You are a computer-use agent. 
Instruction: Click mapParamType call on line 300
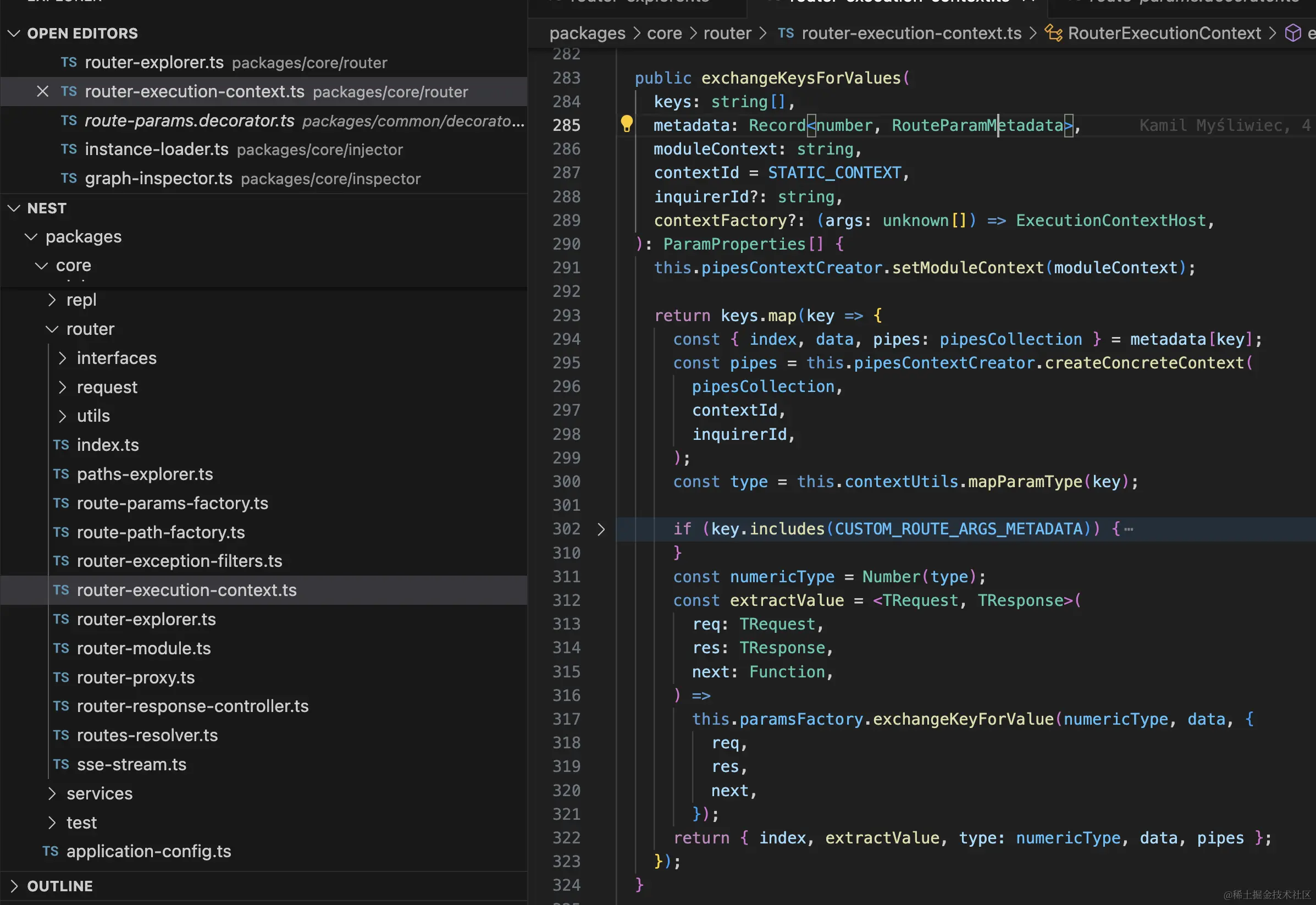click(1025, 482)
